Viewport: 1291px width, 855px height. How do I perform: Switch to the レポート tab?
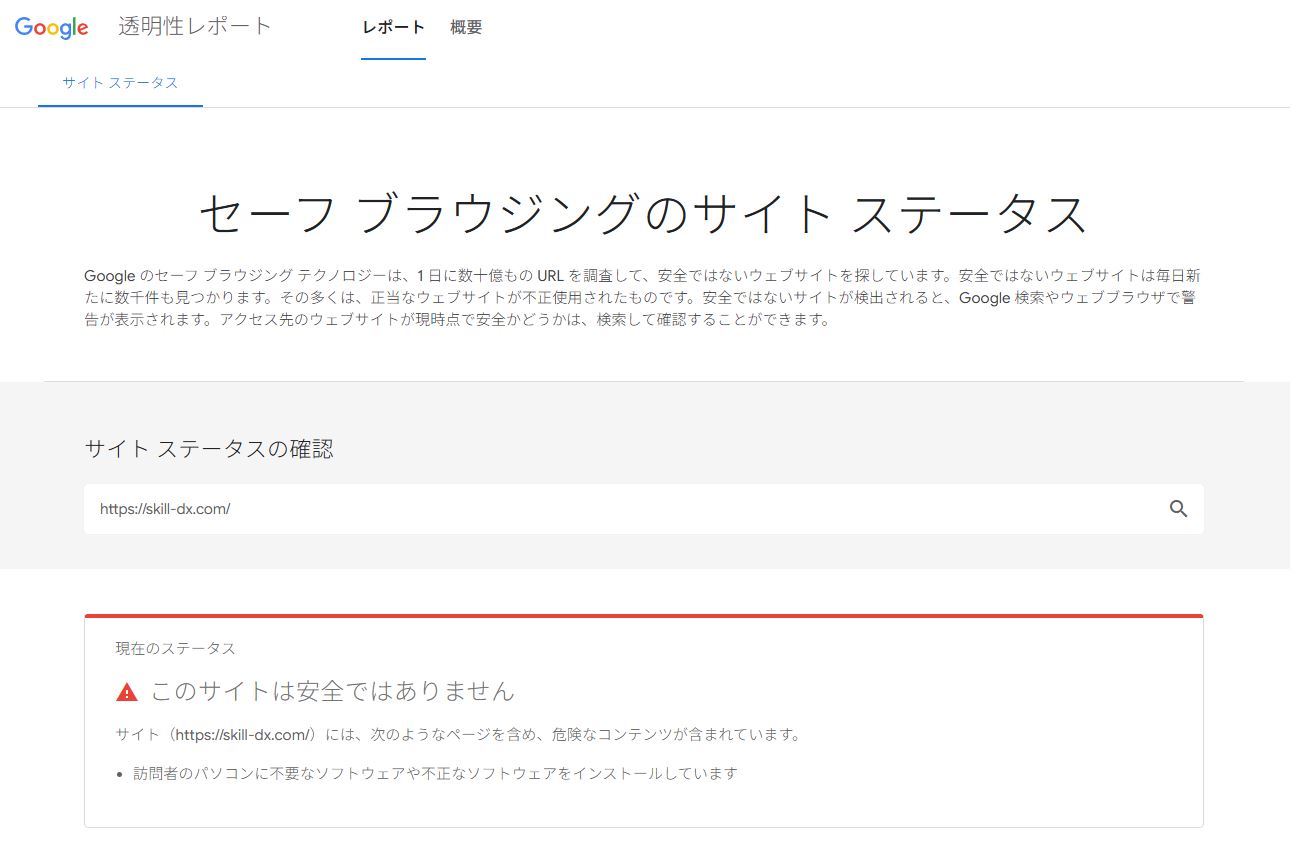point(393,28)
